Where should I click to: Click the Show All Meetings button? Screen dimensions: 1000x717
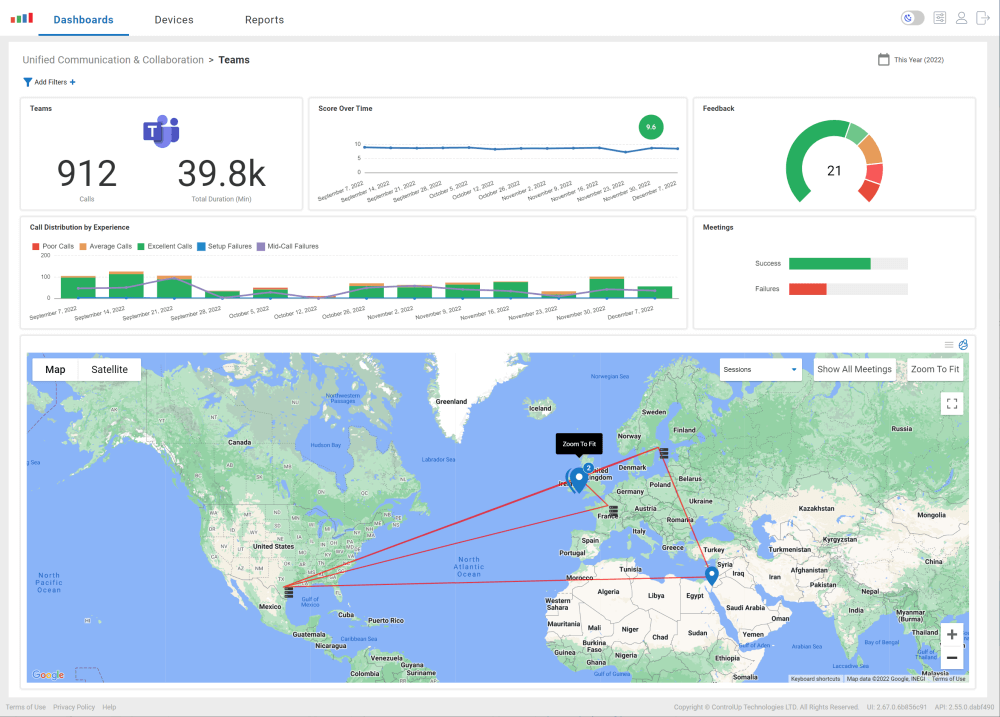(x=855, y=369)
